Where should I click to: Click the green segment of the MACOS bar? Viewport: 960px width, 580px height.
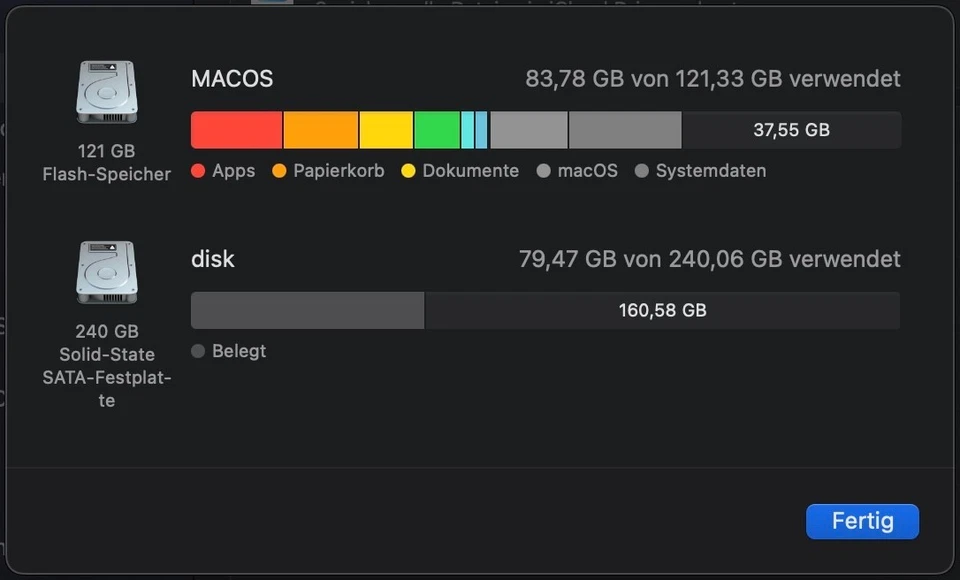click(435, 129)
